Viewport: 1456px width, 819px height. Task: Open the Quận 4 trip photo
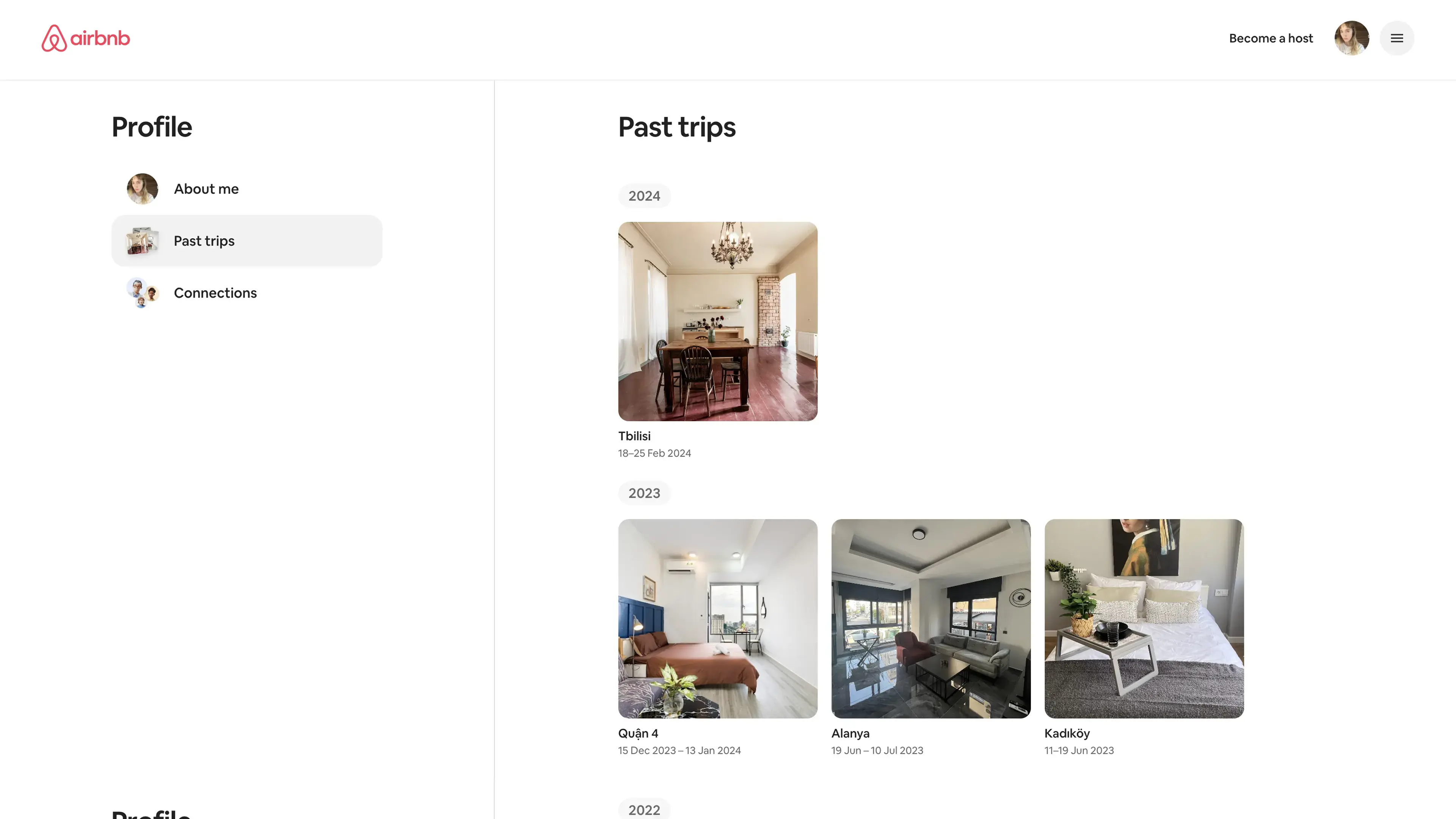(x=717, y=618)
